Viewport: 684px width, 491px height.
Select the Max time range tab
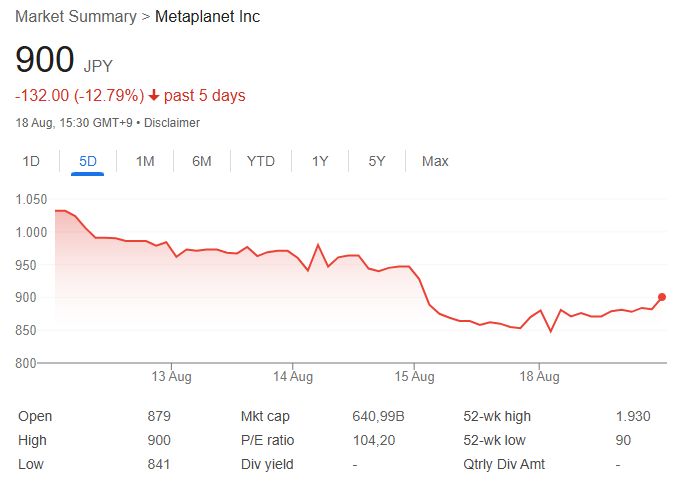[x=435, y=161]
